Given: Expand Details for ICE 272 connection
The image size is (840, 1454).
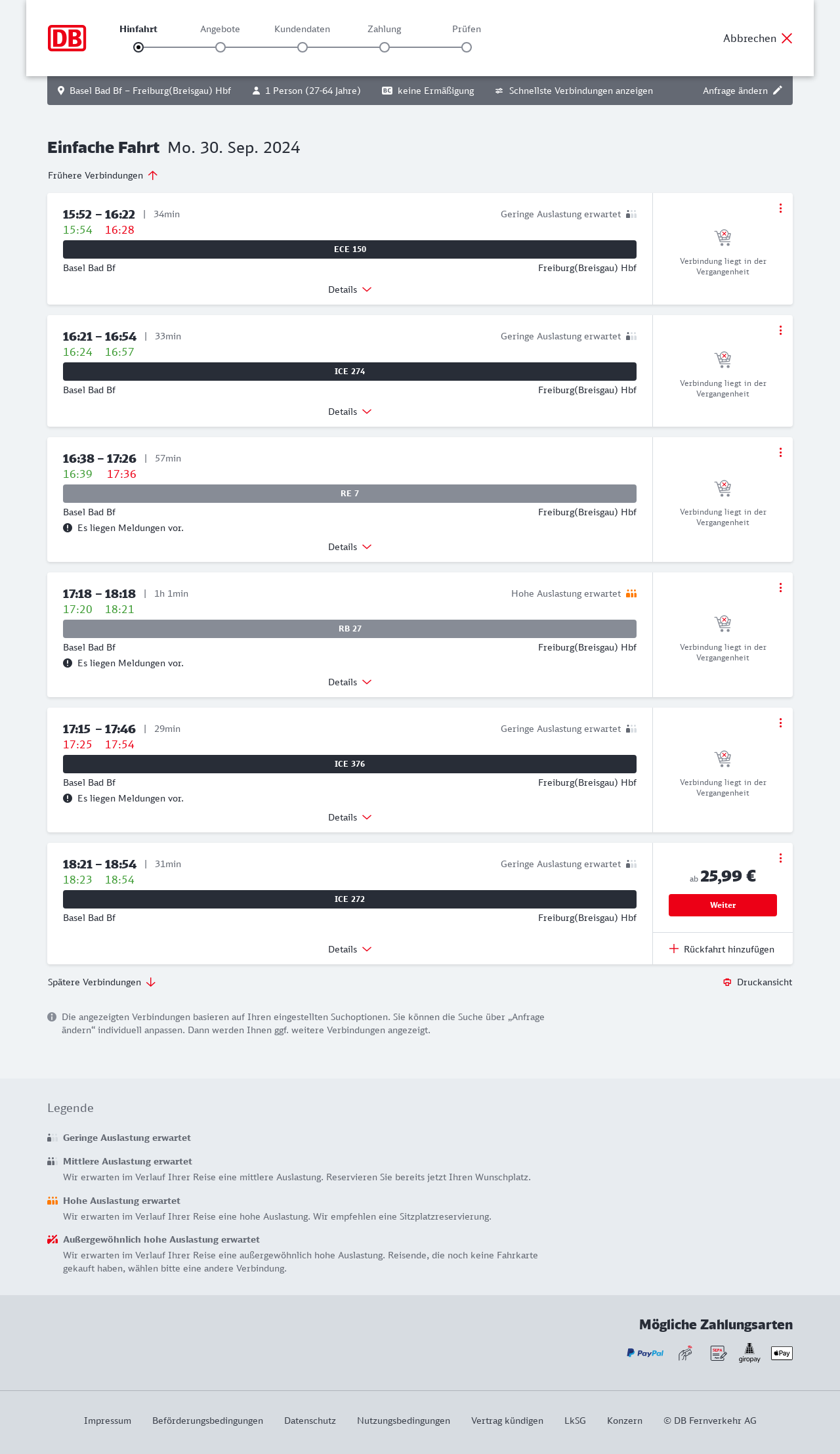Looking at the screenshot, I should 350,949.
